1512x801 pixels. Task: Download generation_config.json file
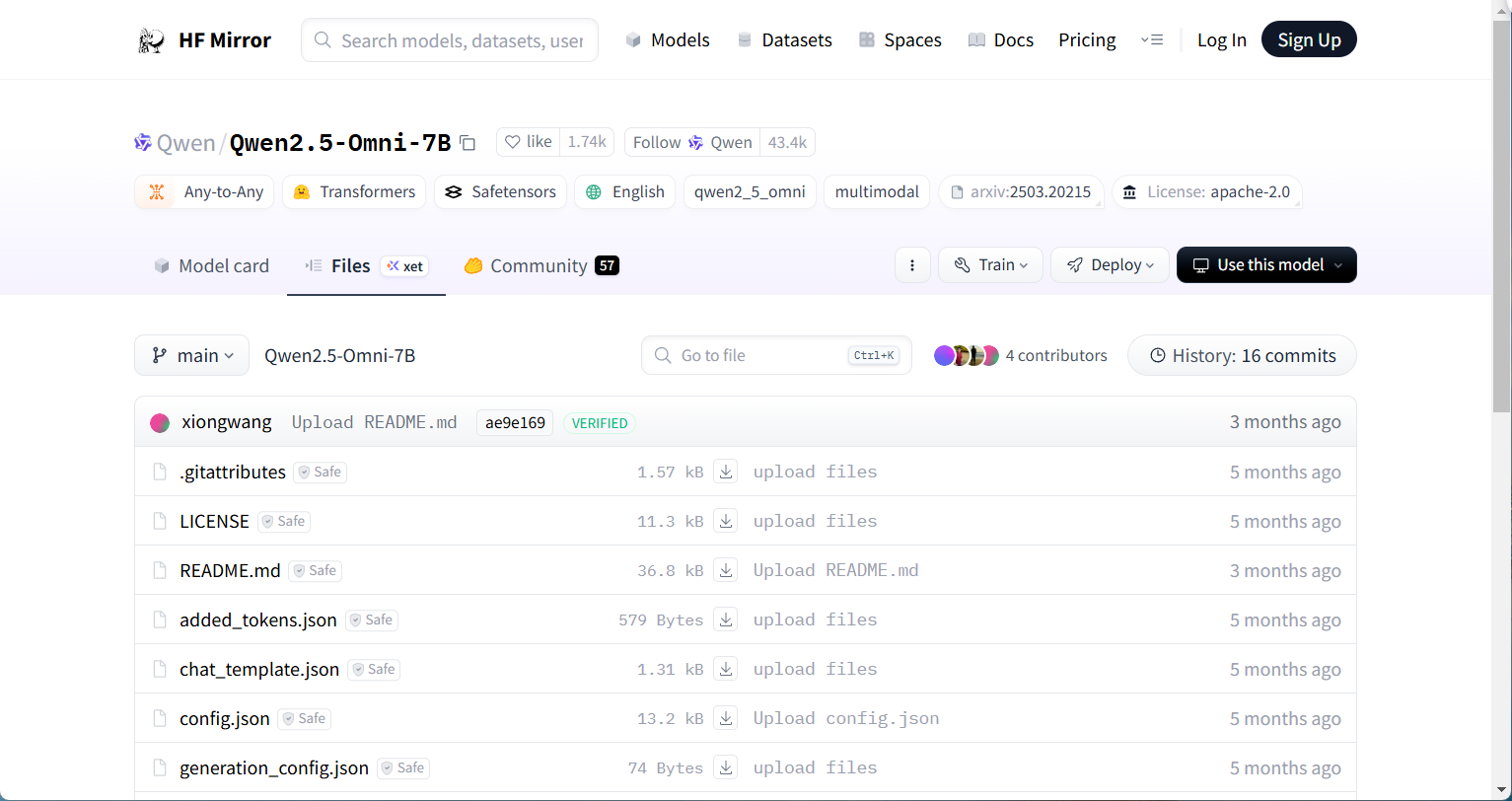[726, 767]
